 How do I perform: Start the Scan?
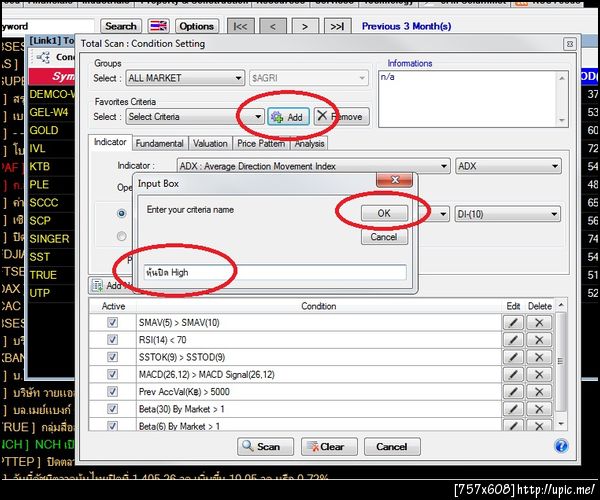(x=265, y=446)
